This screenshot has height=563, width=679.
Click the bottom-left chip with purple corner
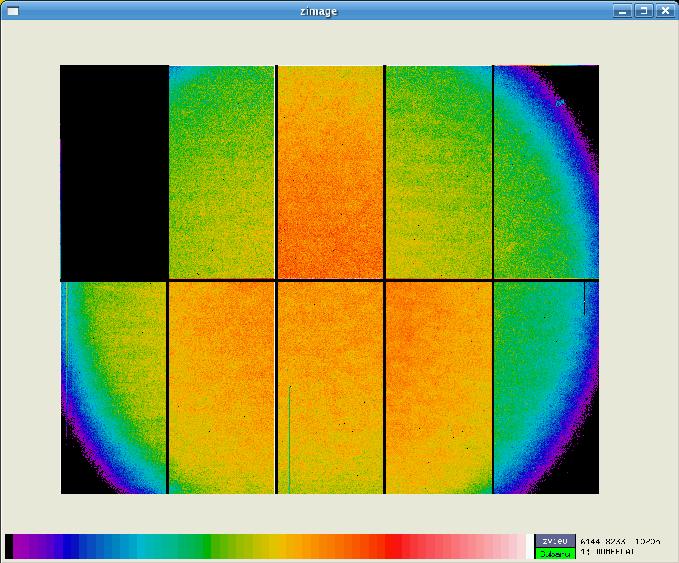[114, 388]
